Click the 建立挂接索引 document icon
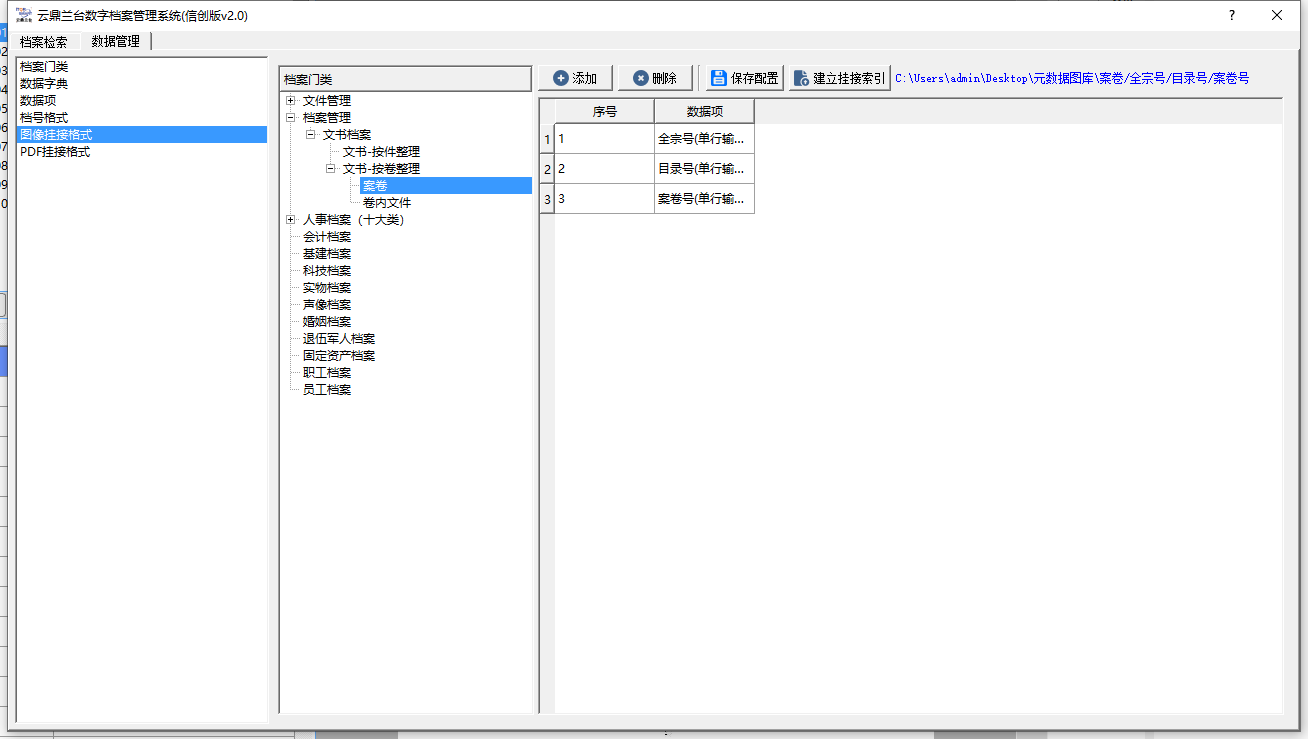The width and height of the screenshot is (1308, 739). [800, 78]
